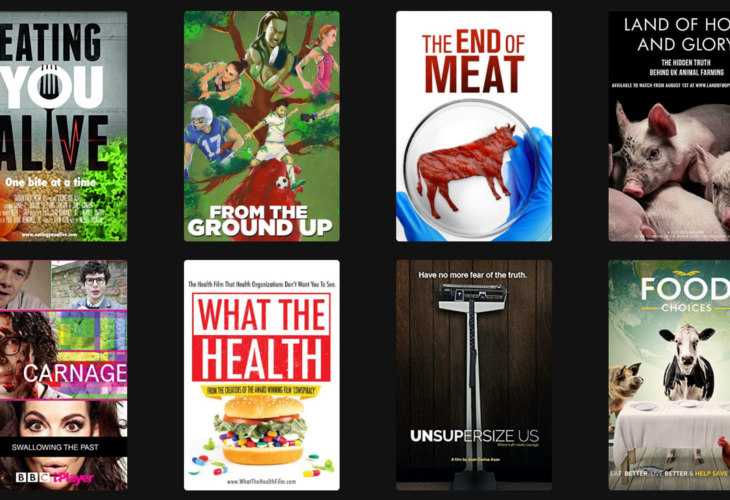Click the Swallowing the Past banner
Image resolution: width=730 pixels, height=500 pixels.
point(63,447)
